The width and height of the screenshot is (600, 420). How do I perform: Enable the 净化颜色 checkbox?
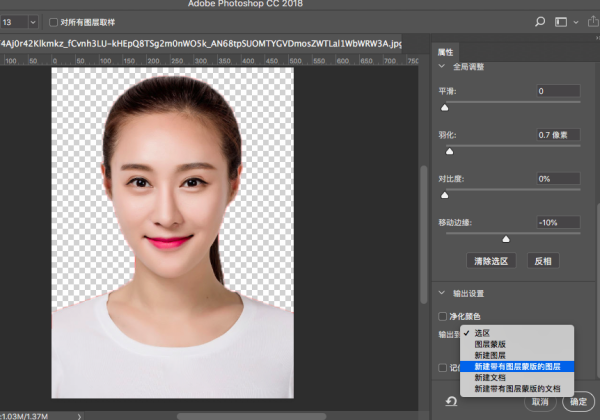point(442,316)
